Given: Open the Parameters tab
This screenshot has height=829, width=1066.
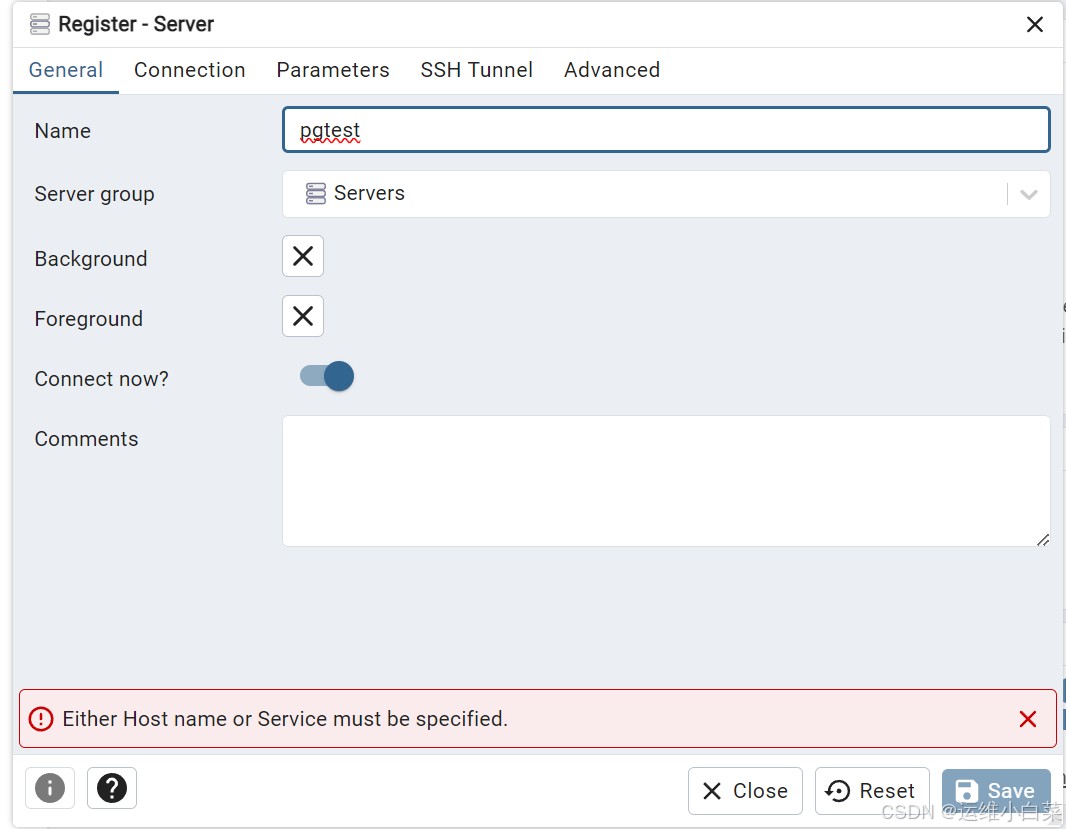Looking at the screenshot, I should (333, 70).
